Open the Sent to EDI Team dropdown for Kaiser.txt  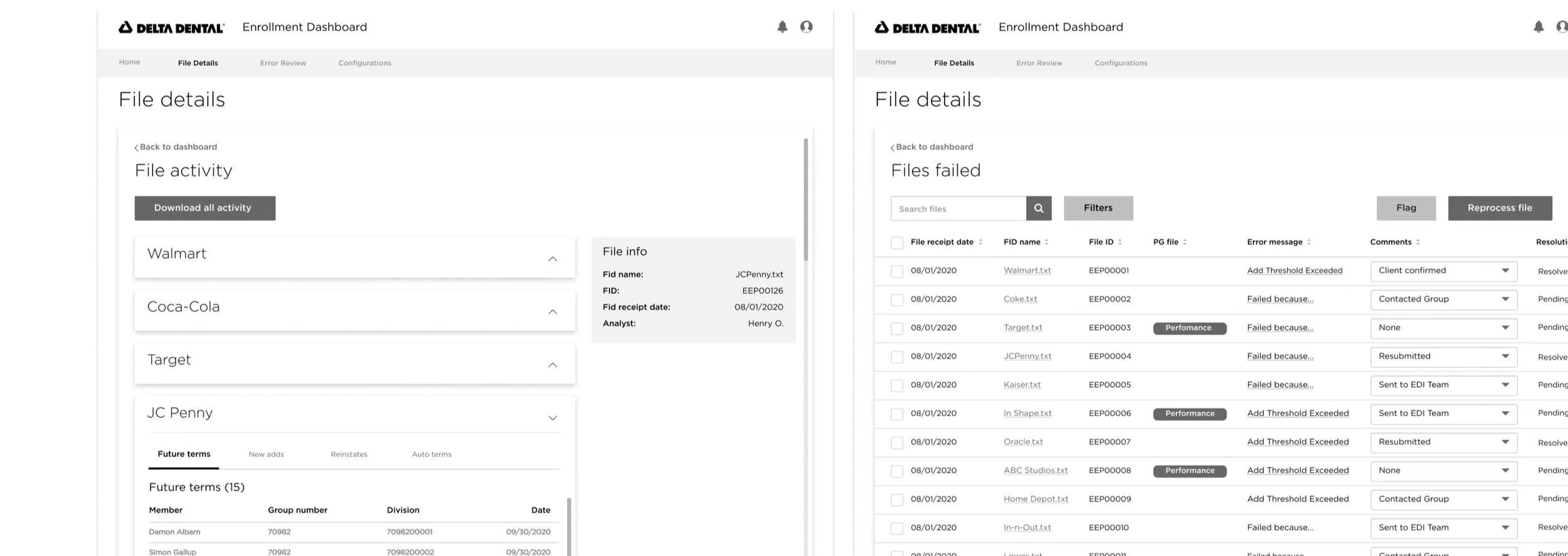pos(1444,385)
